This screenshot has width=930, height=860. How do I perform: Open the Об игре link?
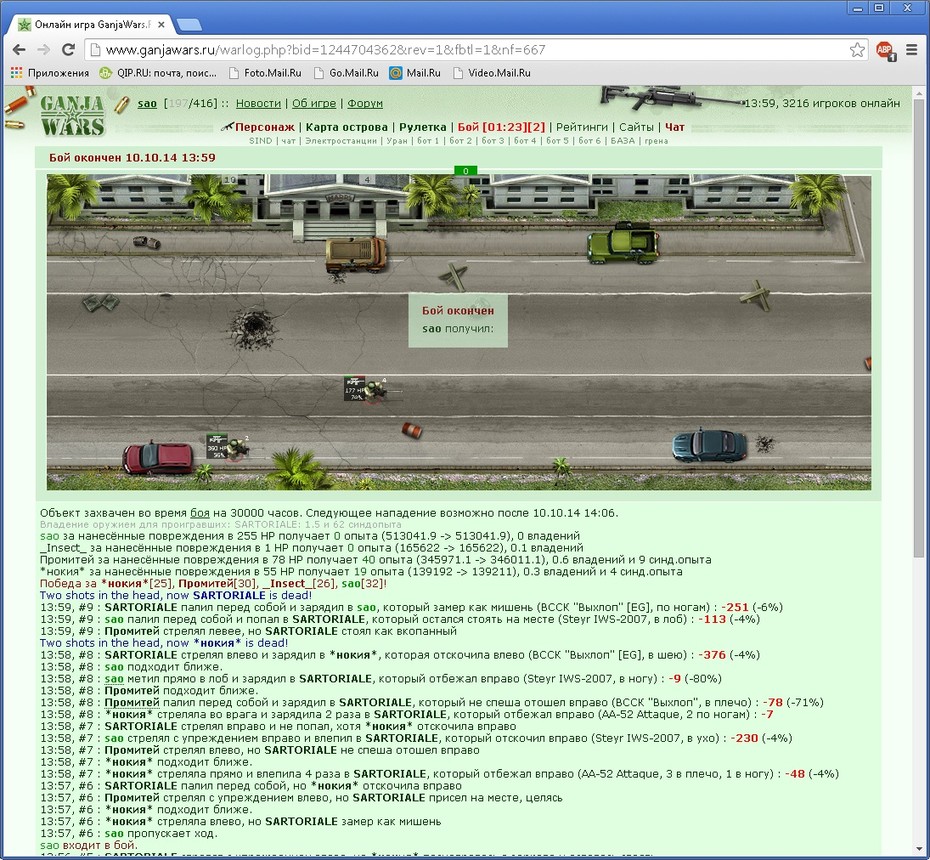pyautogui.click(x=314, y=104)
